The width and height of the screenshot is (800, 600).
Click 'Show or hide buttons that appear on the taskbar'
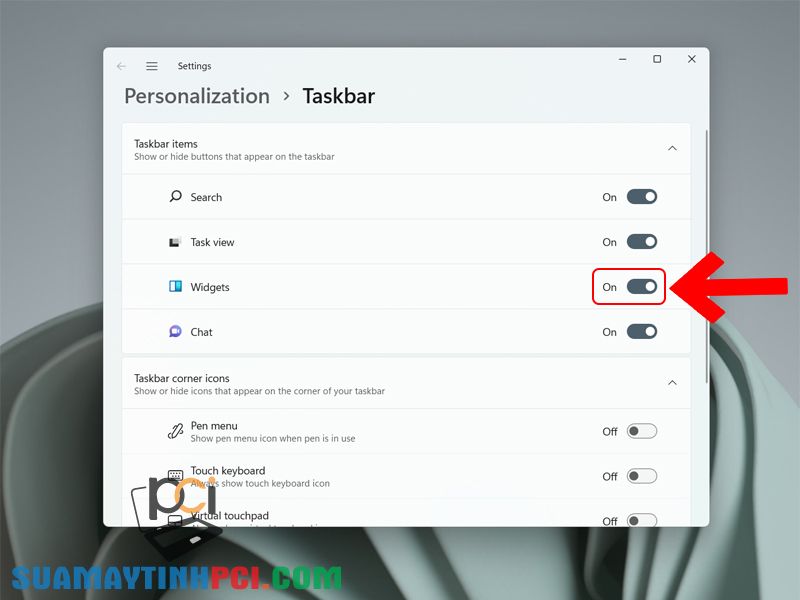[234, 157]
